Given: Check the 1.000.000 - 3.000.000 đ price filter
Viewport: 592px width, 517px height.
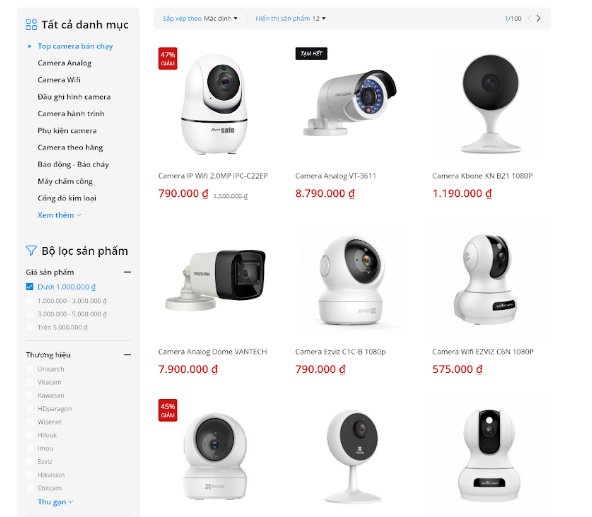Looking at the screenshot, I should click(29, 301).
